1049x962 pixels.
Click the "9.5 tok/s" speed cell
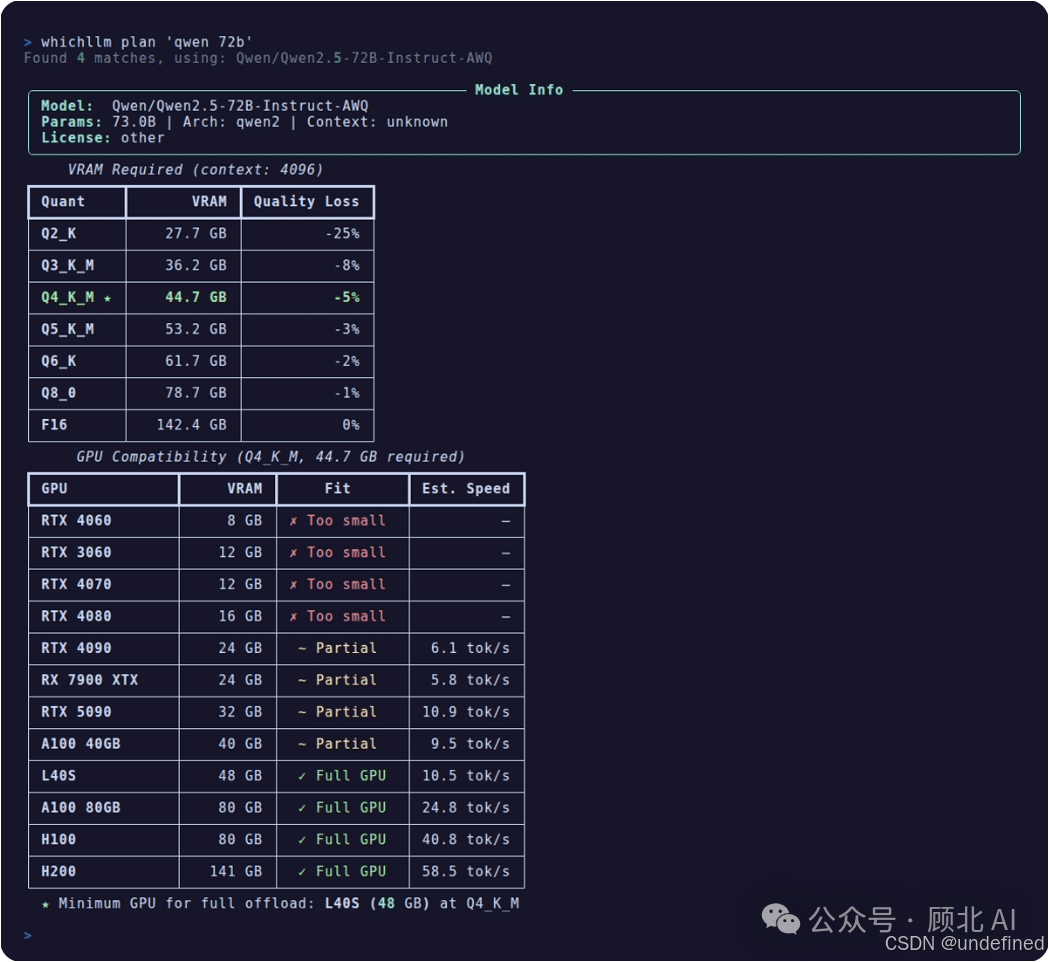tap(470, 744)
